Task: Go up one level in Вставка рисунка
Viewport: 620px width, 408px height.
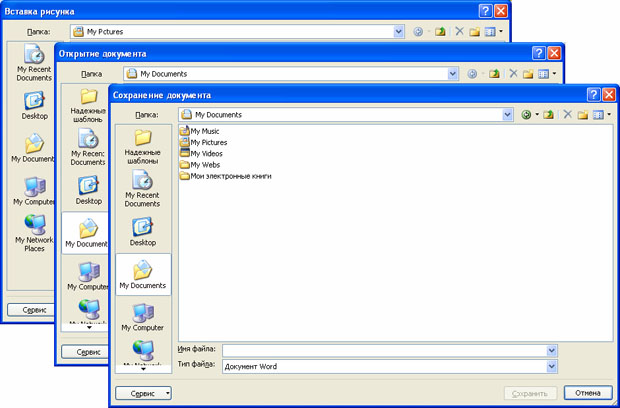Action: (440, 32)
